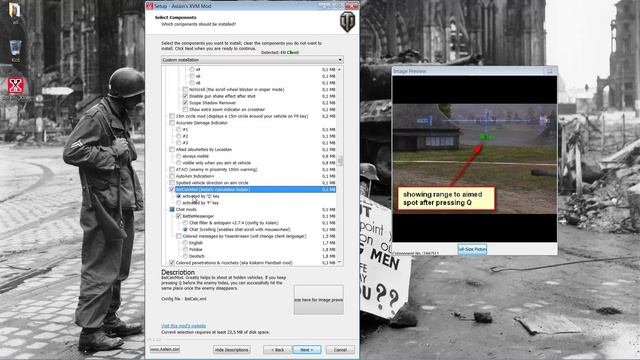The width and height of the screenshot is (640, 360).
Task: Cancel the setup wizard
Action: [x=340, y=350]
